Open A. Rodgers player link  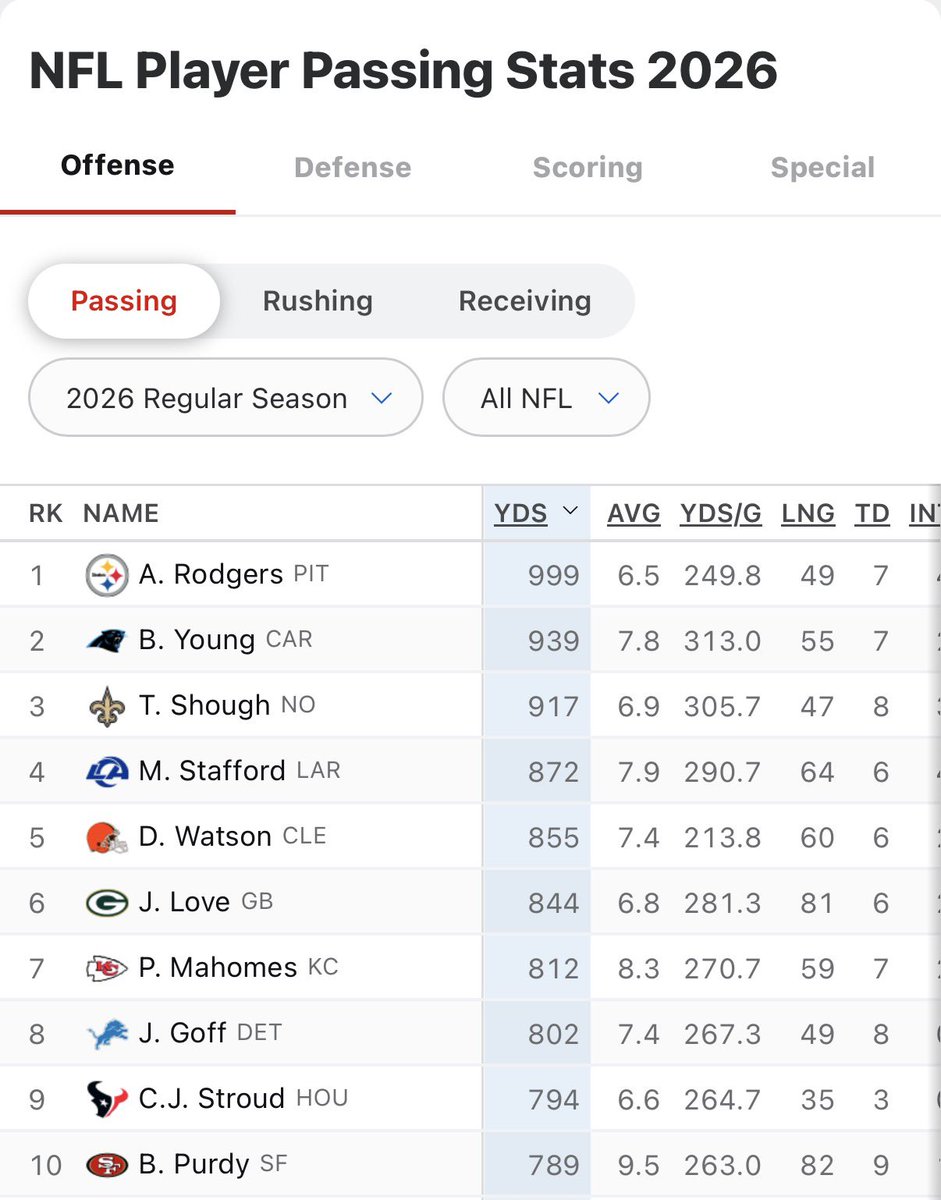[x=211, y=575]
